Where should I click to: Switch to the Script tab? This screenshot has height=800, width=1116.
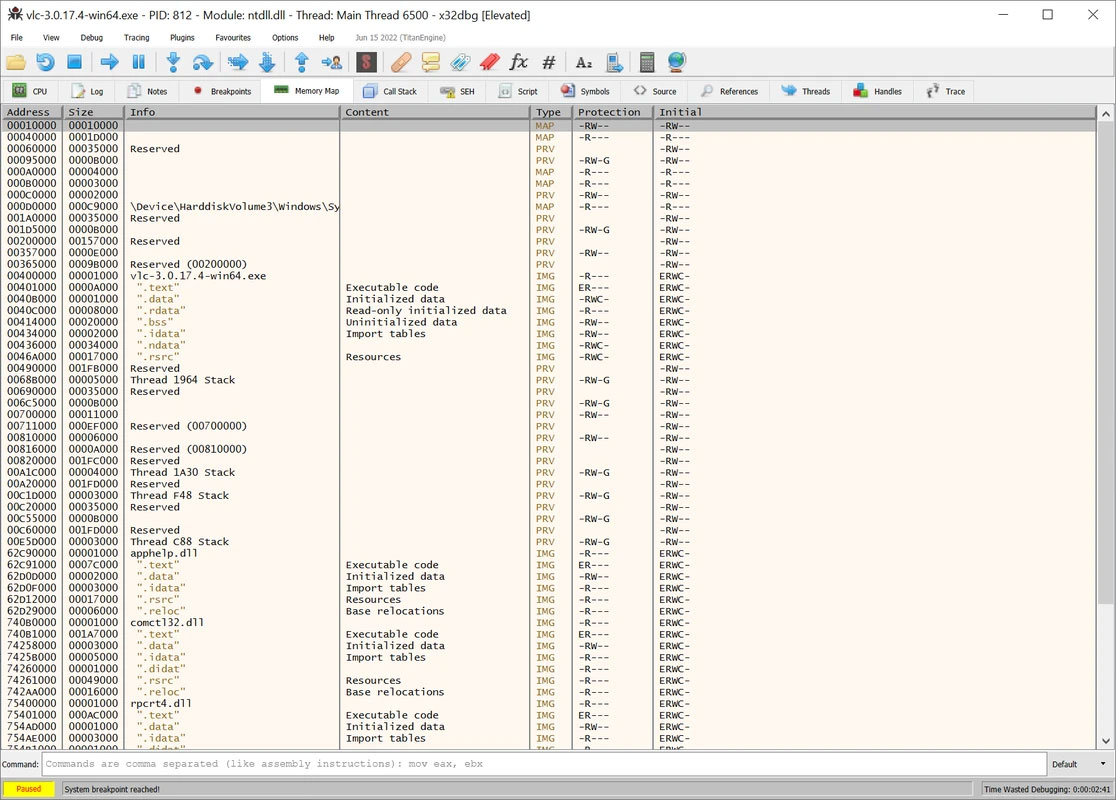(518, 91)
